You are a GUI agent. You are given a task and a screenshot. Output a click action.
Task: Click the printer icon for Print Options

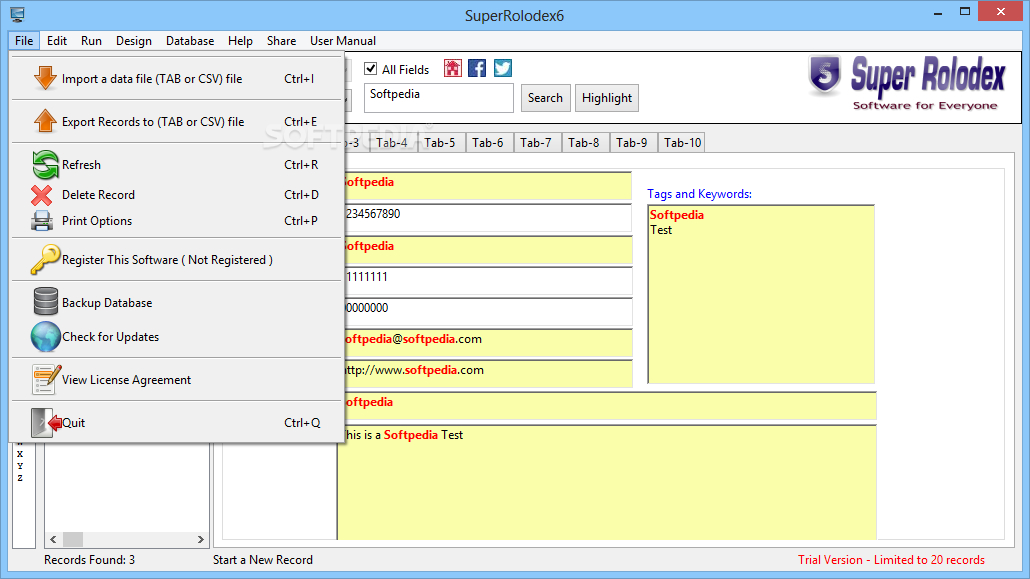click(42, 221)
